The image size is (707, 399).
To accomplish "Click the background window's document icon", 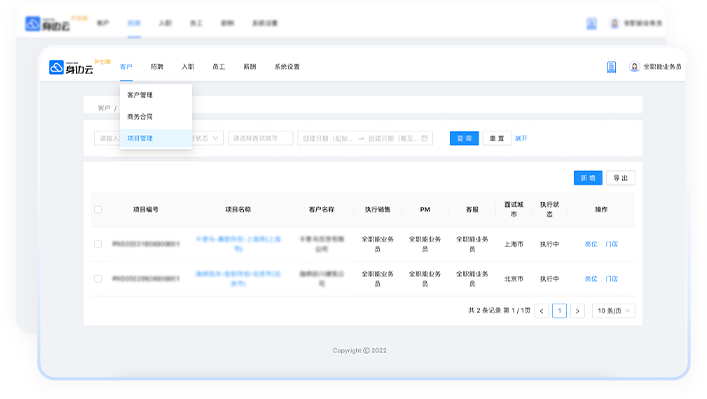I will (x=591, y=23).
